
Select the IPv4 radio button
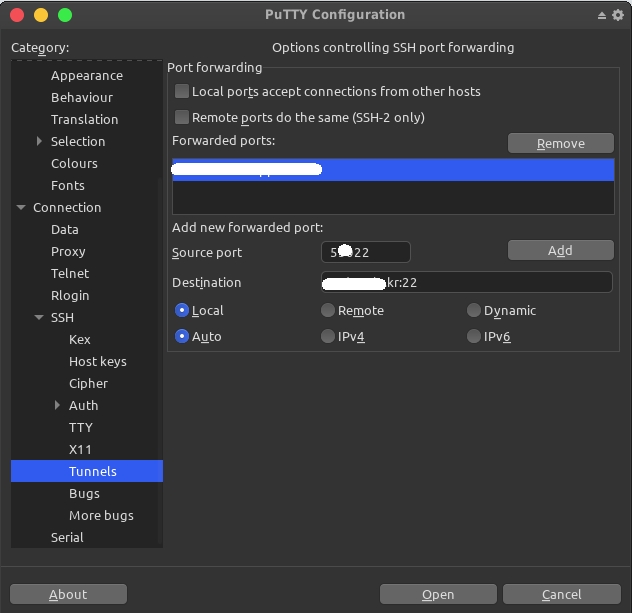(328, 336)
